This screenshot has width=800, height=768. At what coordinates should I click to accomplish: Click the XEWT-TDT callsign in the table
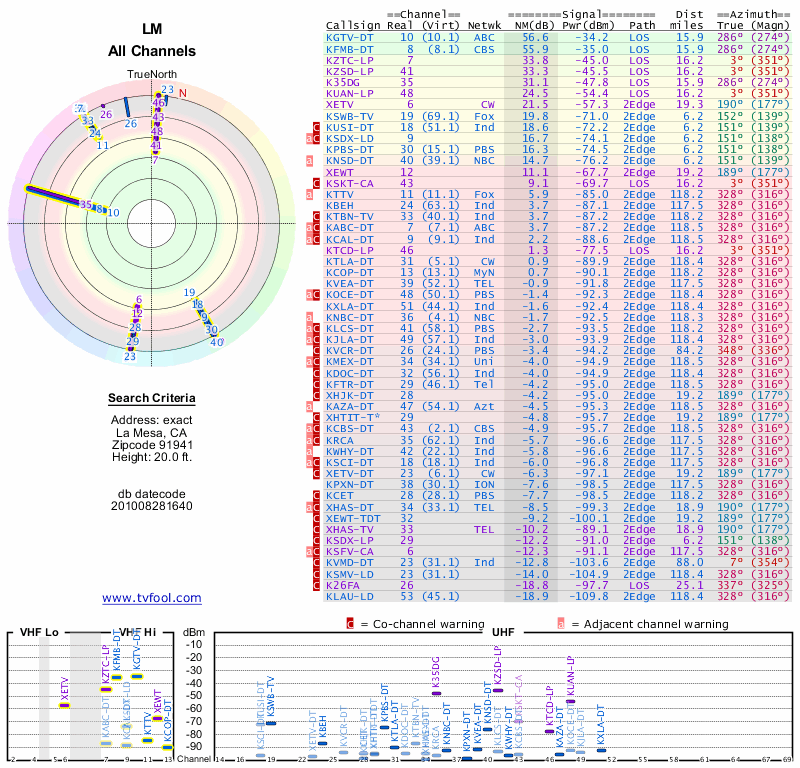tap(353, 518)
